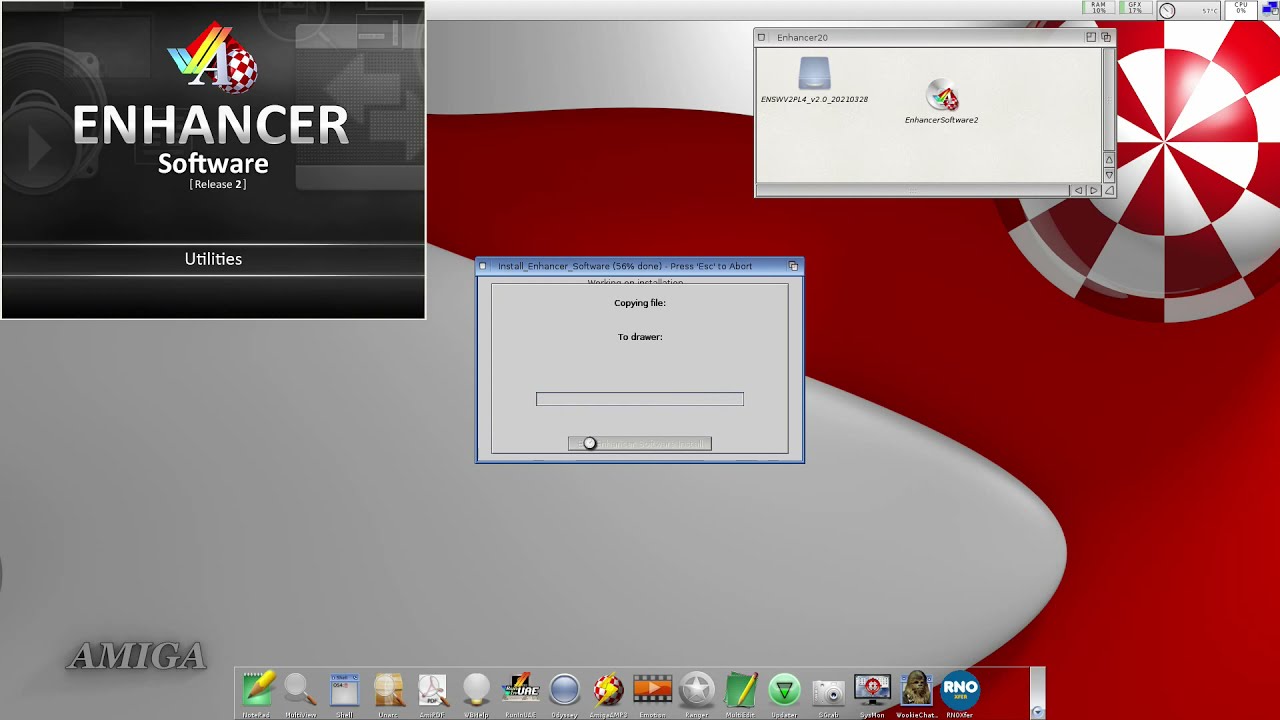Expand the dock with the bottom-right arrow

(1037, 712)
